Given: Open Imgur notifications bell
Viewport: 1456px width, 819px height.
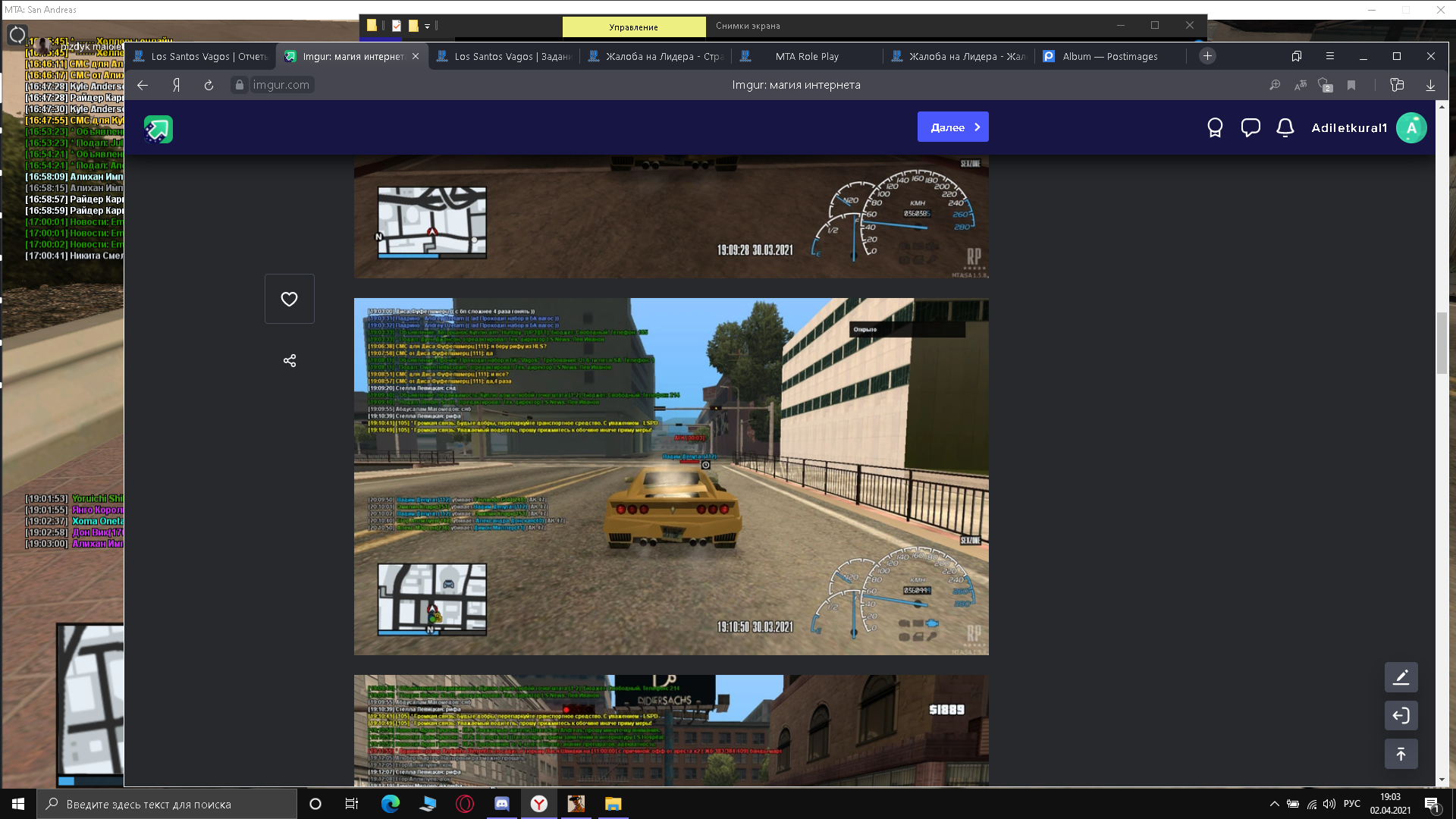Looking at the screenshot, I should pos(1285,127).
